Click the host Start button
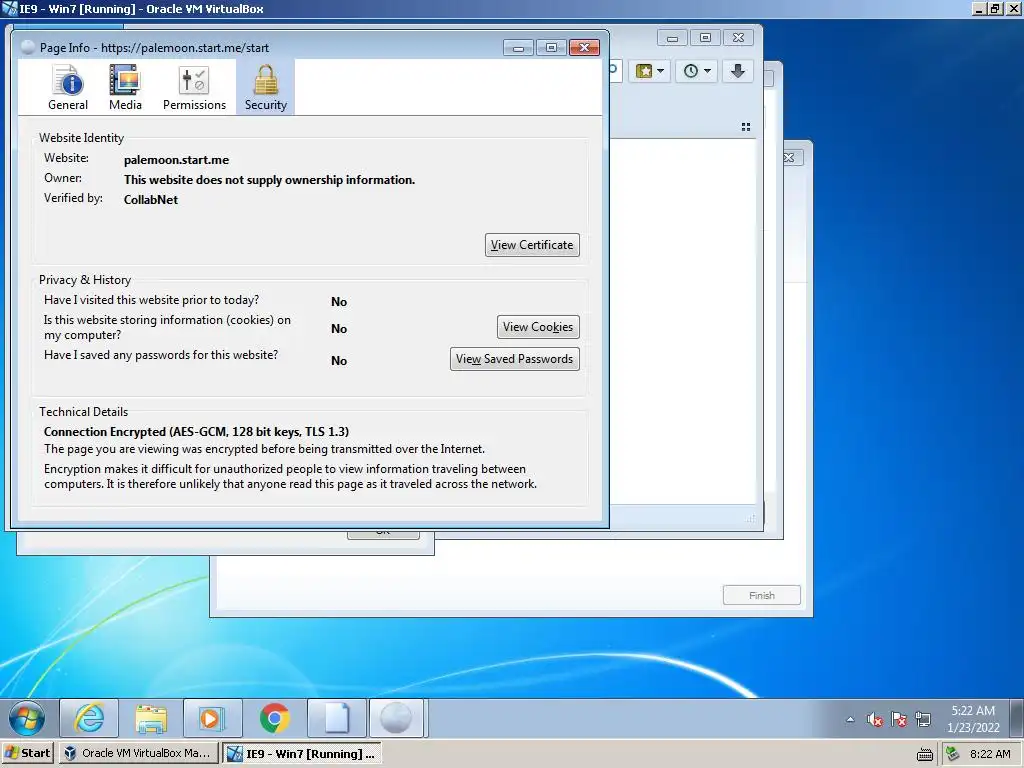 click(x=27, y=753)
